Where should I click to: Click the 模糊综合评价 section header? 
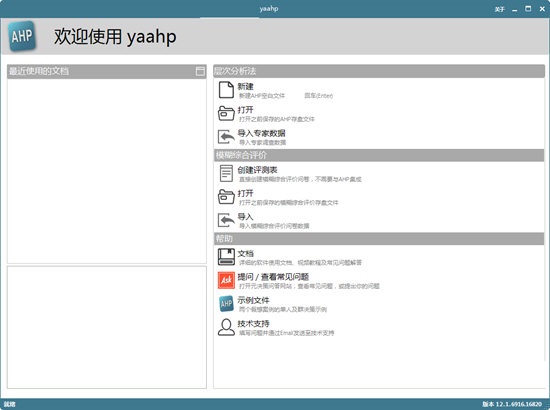379,155
